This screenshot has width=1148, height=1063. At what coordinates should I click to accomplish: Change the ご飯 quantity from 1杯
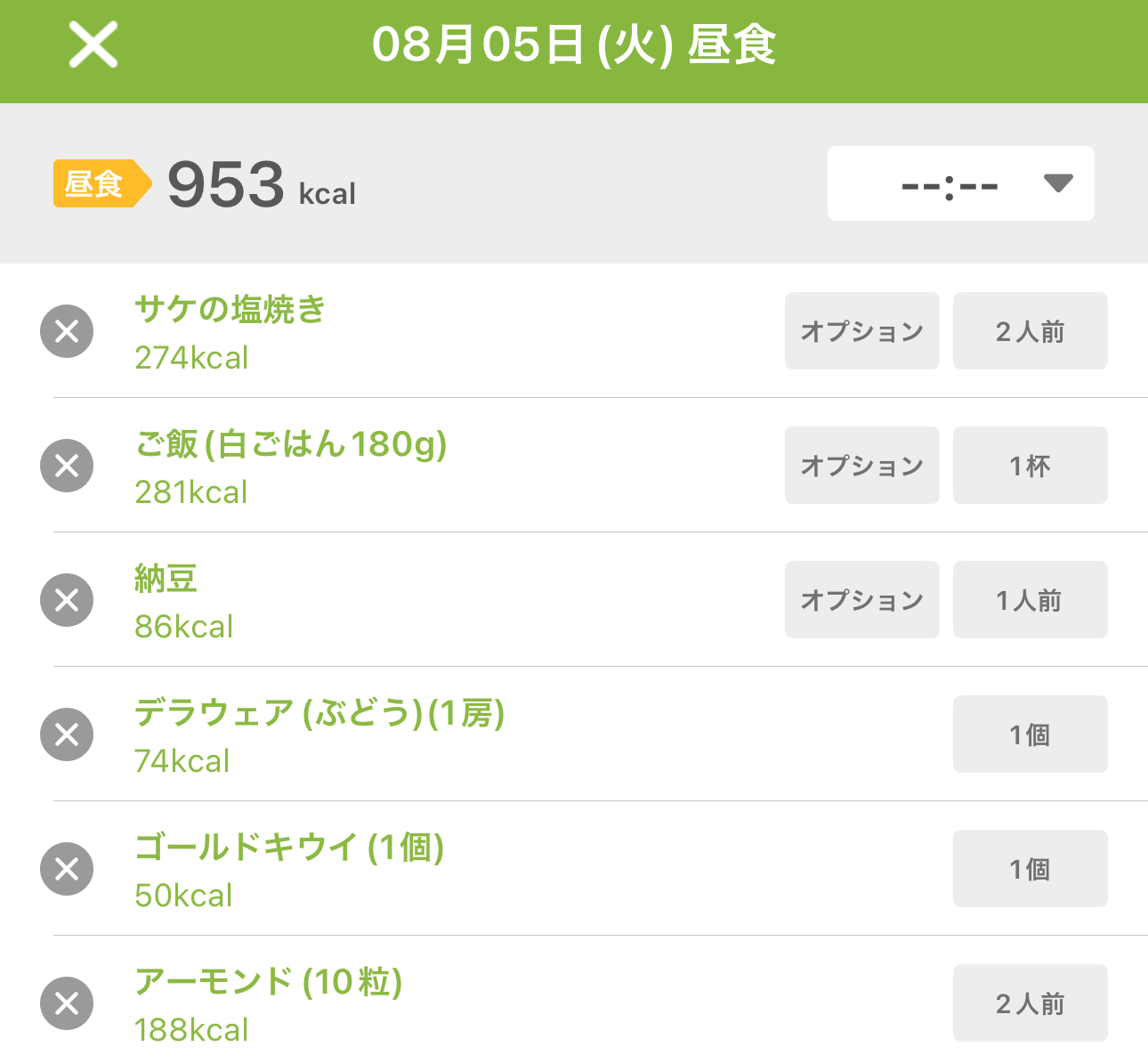click(1031, 465)
